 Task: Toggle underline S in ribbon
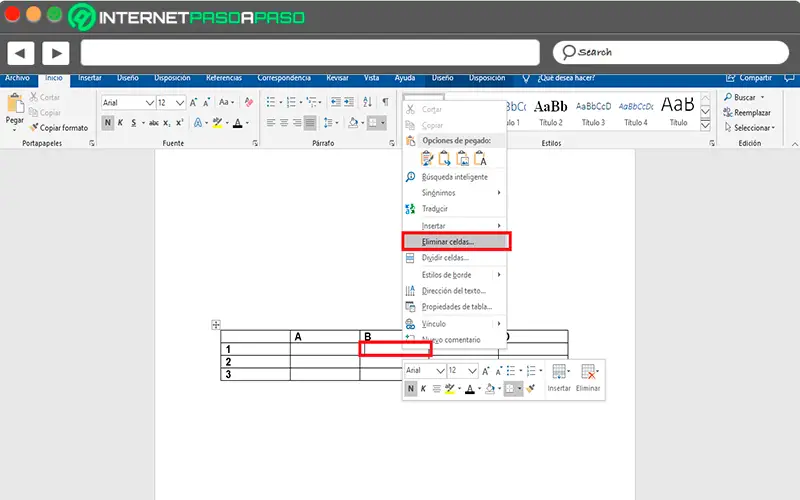(x=134, y=123)
